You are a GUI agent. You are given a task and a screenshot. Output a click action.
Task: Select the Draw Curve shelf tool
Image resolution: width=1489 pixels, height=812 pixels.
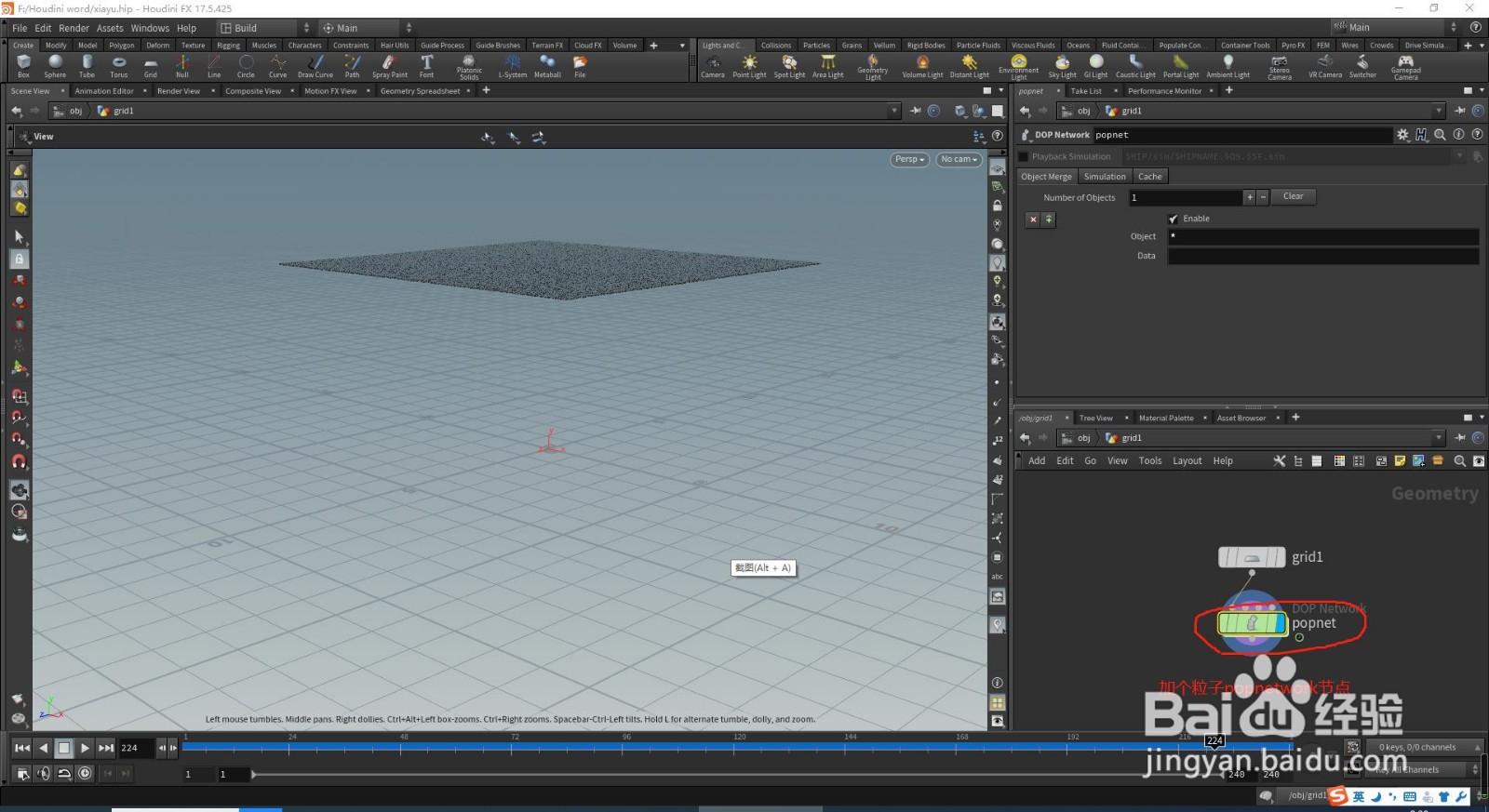(x=315, y=65)
